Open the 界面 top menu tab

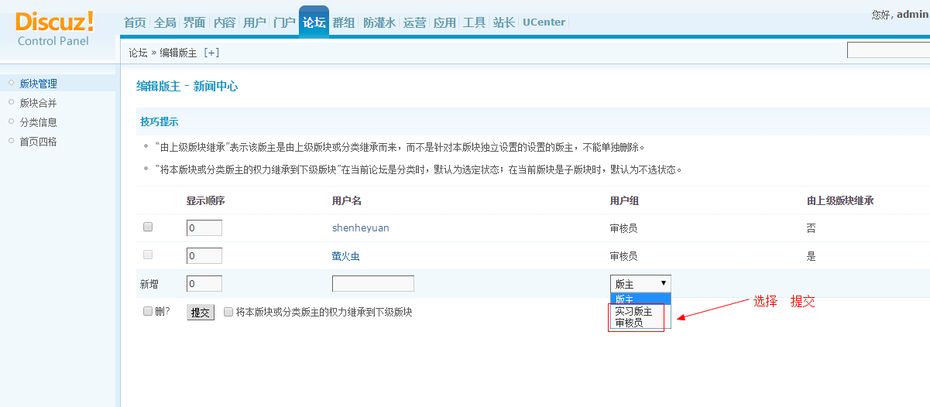coord(195,23)
